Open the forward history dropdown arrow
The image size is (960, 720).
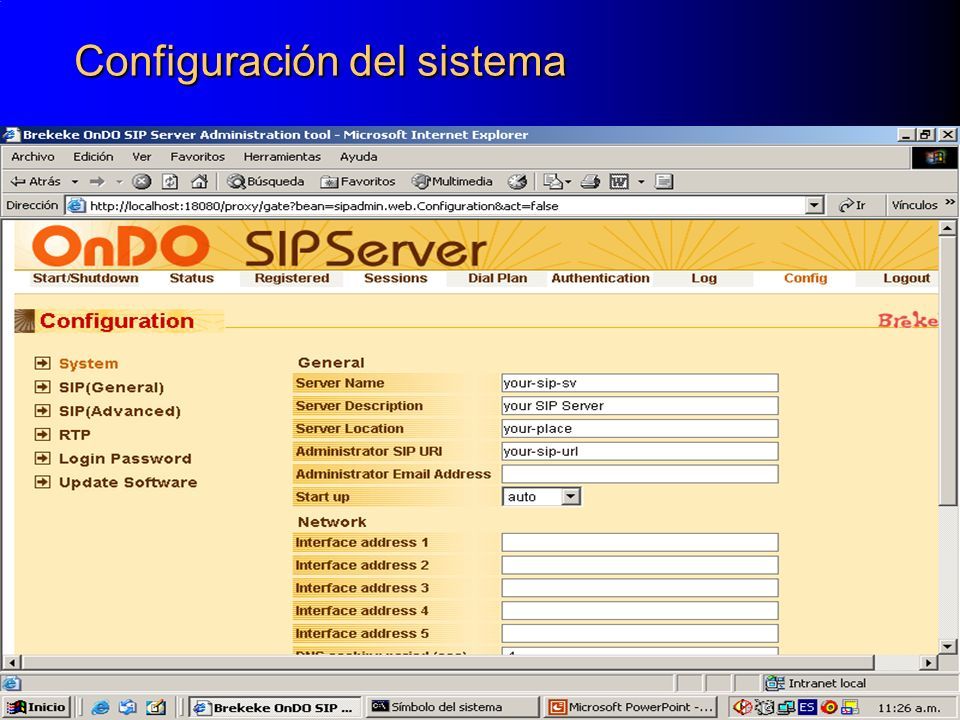pyautogui.click(x=119, y=182)
